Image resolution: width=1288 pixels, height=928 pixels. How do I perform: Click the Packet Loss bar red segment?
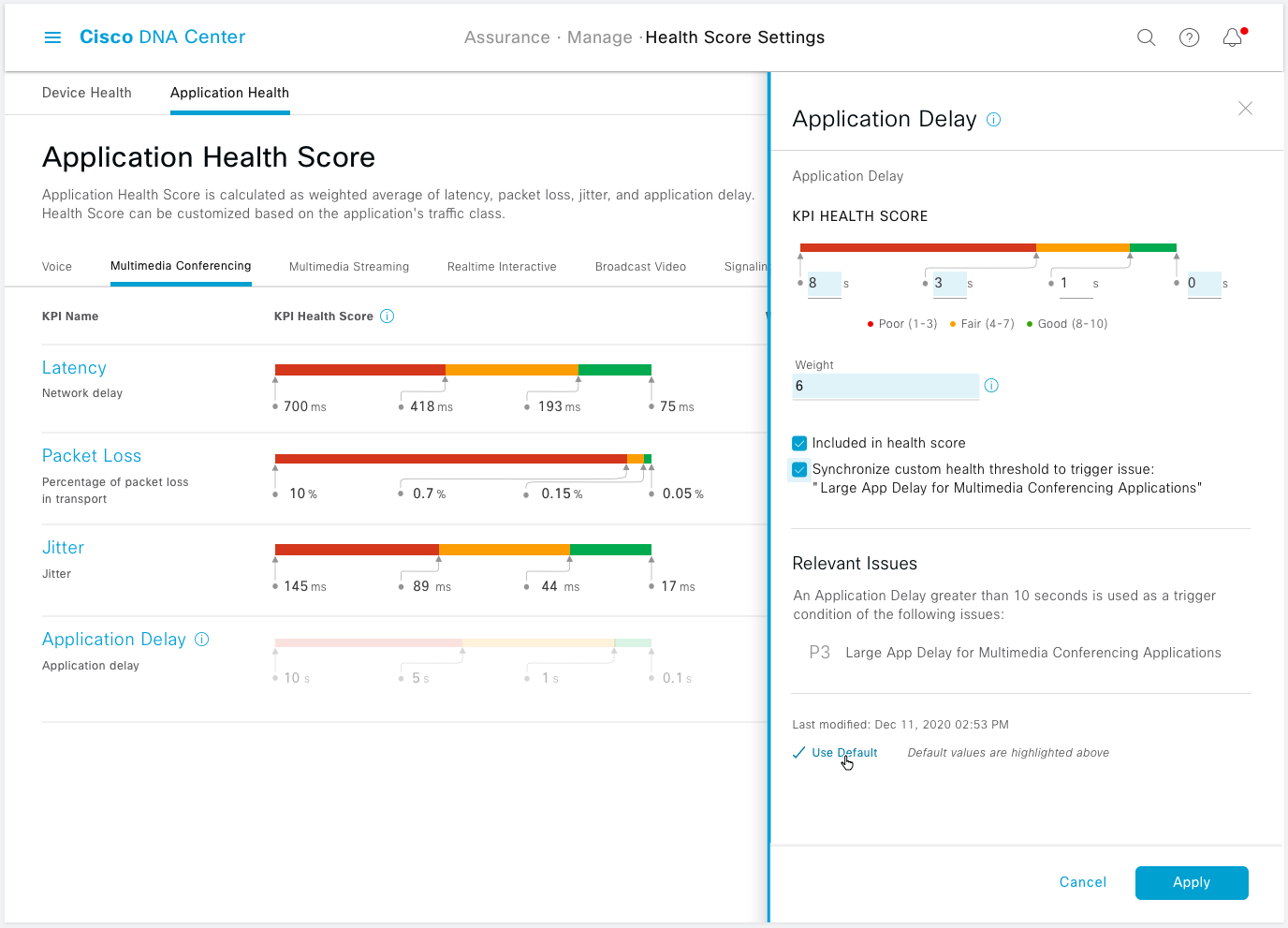coord(451,459)
